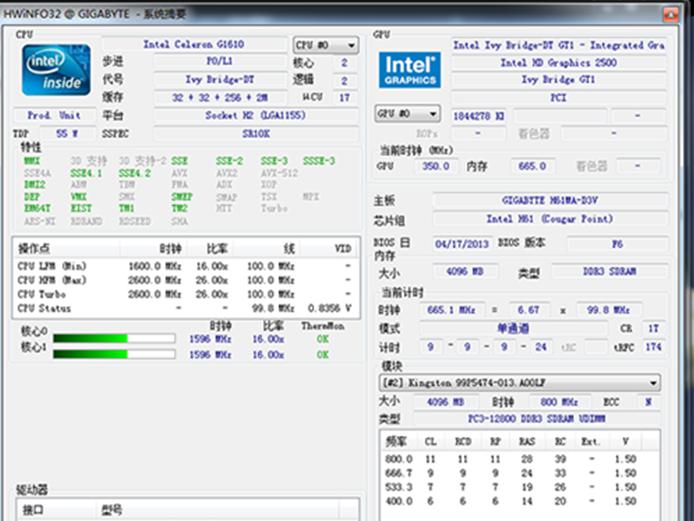Screen dimensions: 694x521
Task: Click the GIGABYTE H61MA-D3V motherboard field
Action: (550, 201)
